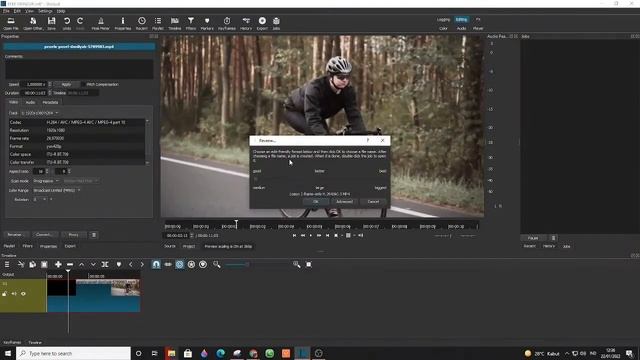Click Advanced in the Reverse dialog
640x360 pixels.
344,202
